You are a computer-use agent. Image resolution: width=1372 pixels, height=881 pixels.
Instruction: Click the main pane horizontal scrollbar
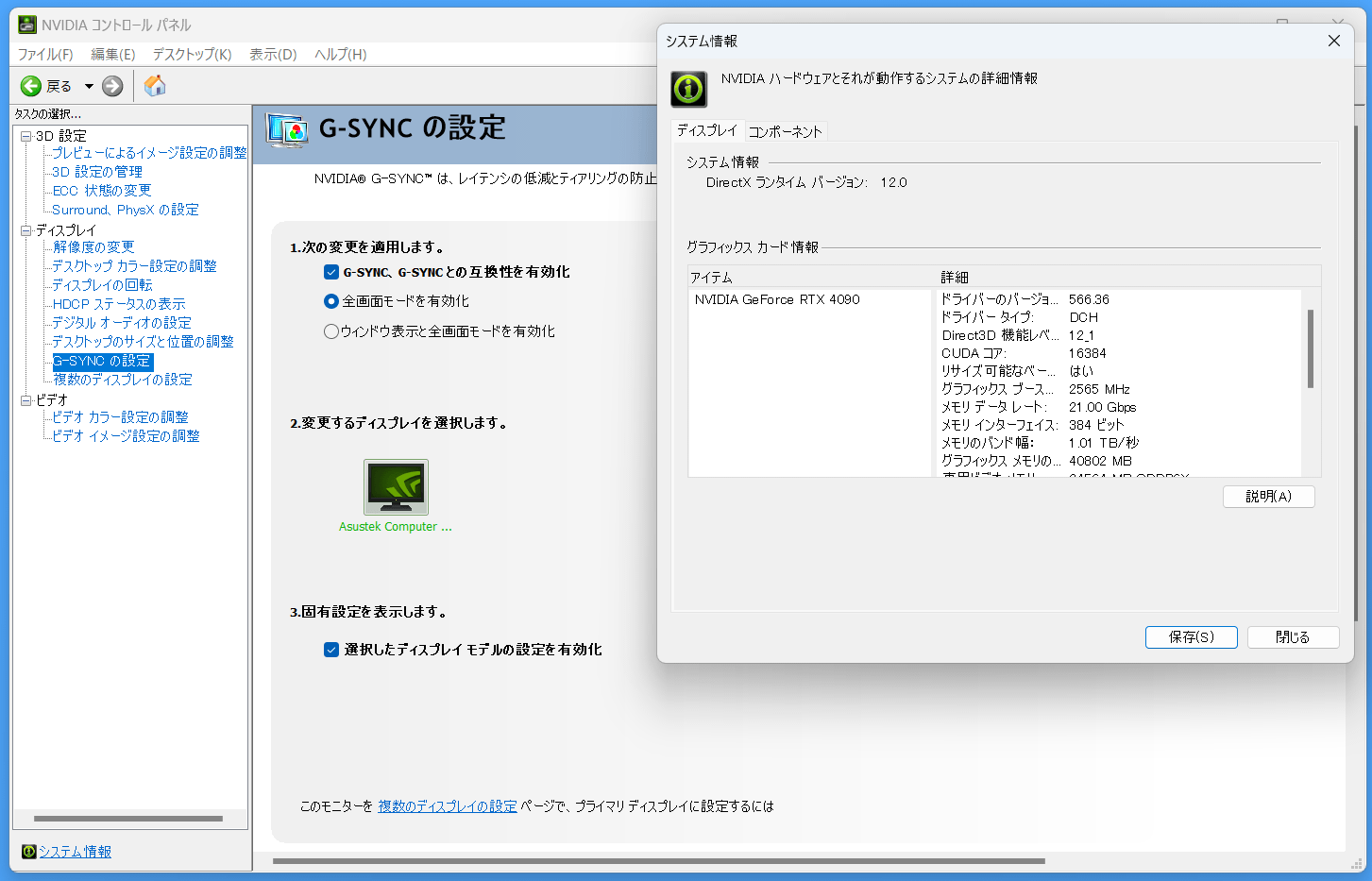point(659,861)
